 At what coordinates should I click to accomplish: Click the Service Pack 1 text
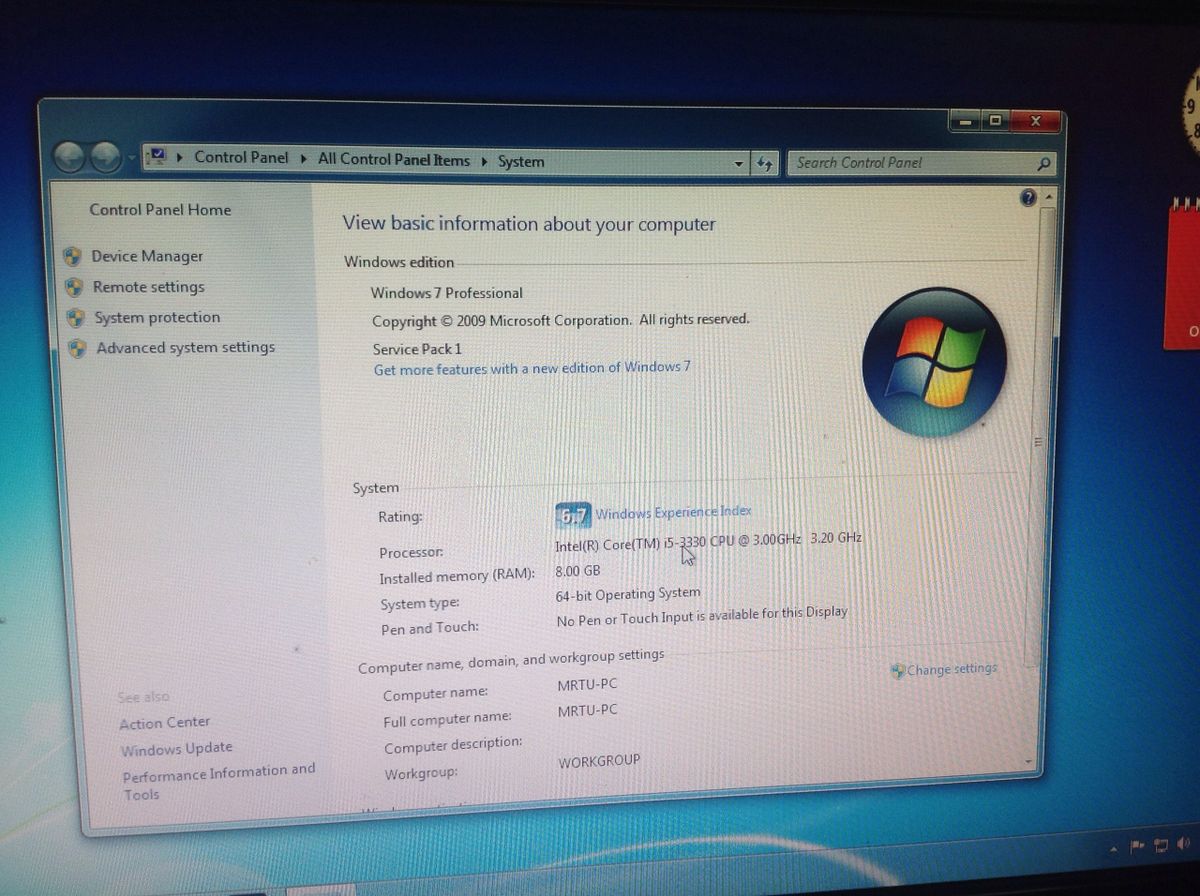click(x=418, y=349)
